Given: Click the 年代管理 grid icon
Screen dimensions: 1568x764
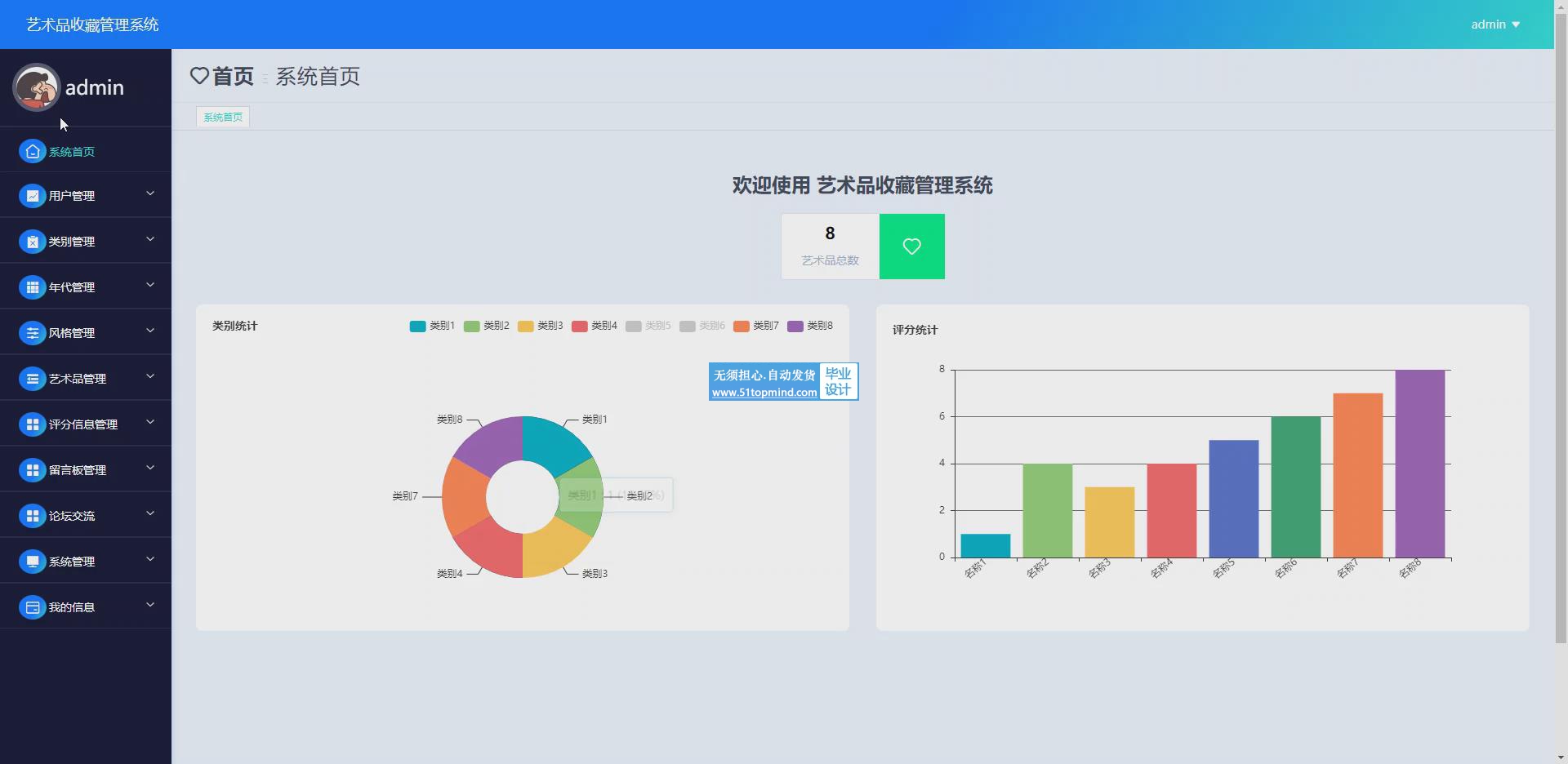Looking at the screenshot, I should tap(32, 287).
